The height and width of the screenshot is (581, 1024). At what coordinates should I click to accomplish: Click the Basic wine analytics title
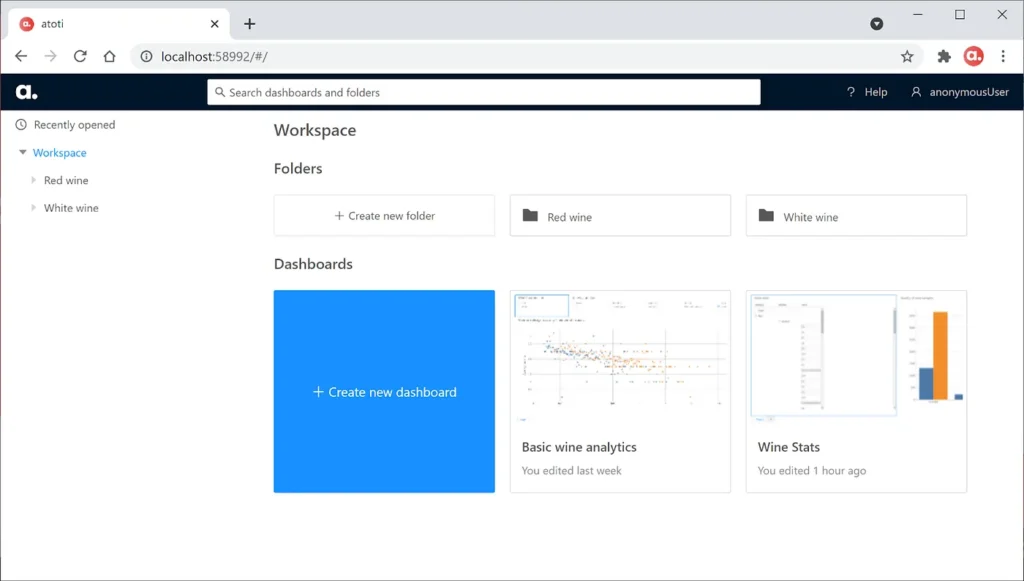point(579,447)
